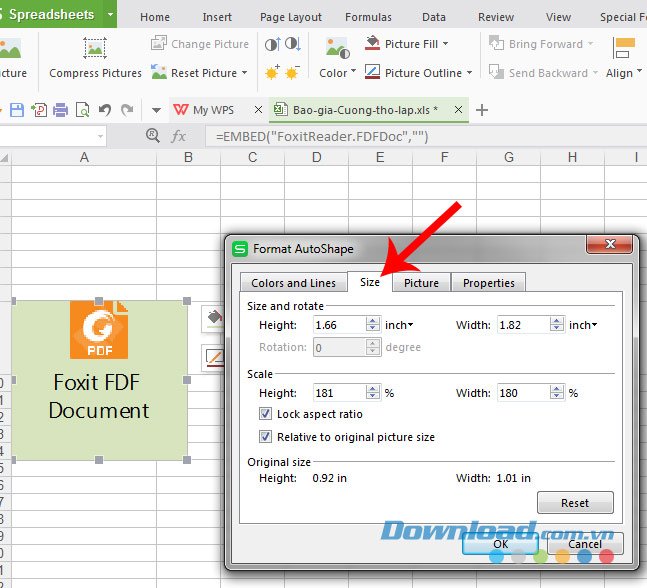The image size is (647, 588).
Task: Click the Change Picture icon
Action: point(159,43)
